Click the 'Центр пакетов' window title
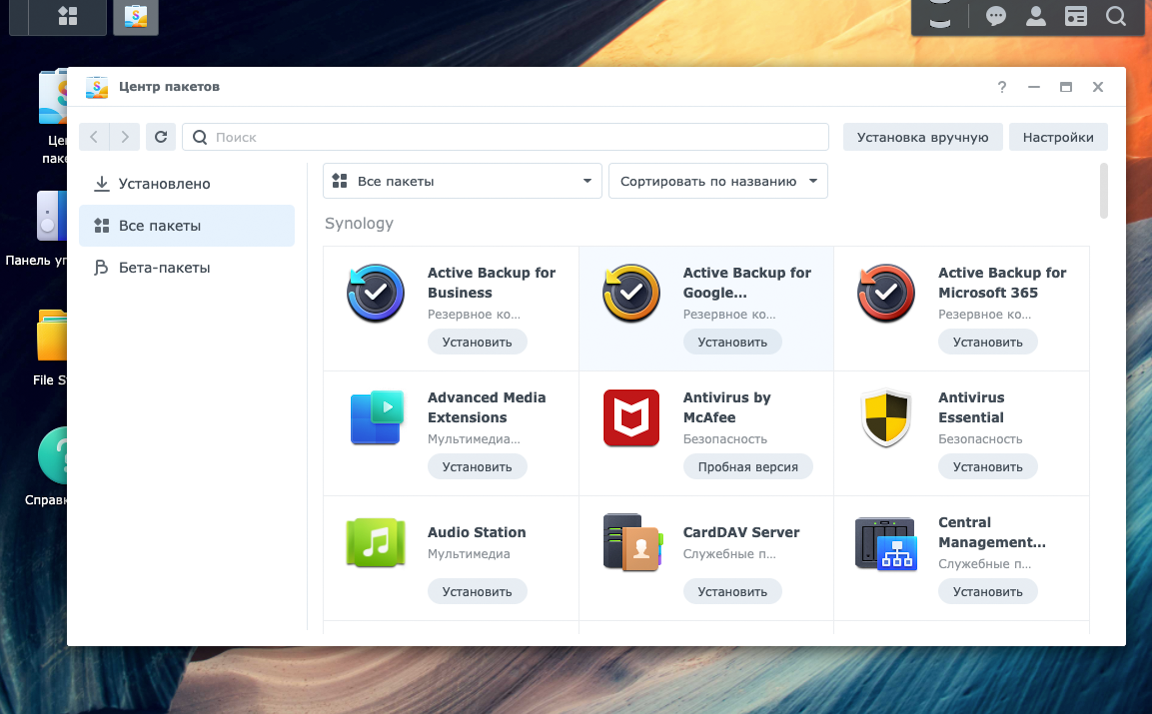This screenshot has width=1152, height=714. [x=169, y=87]
